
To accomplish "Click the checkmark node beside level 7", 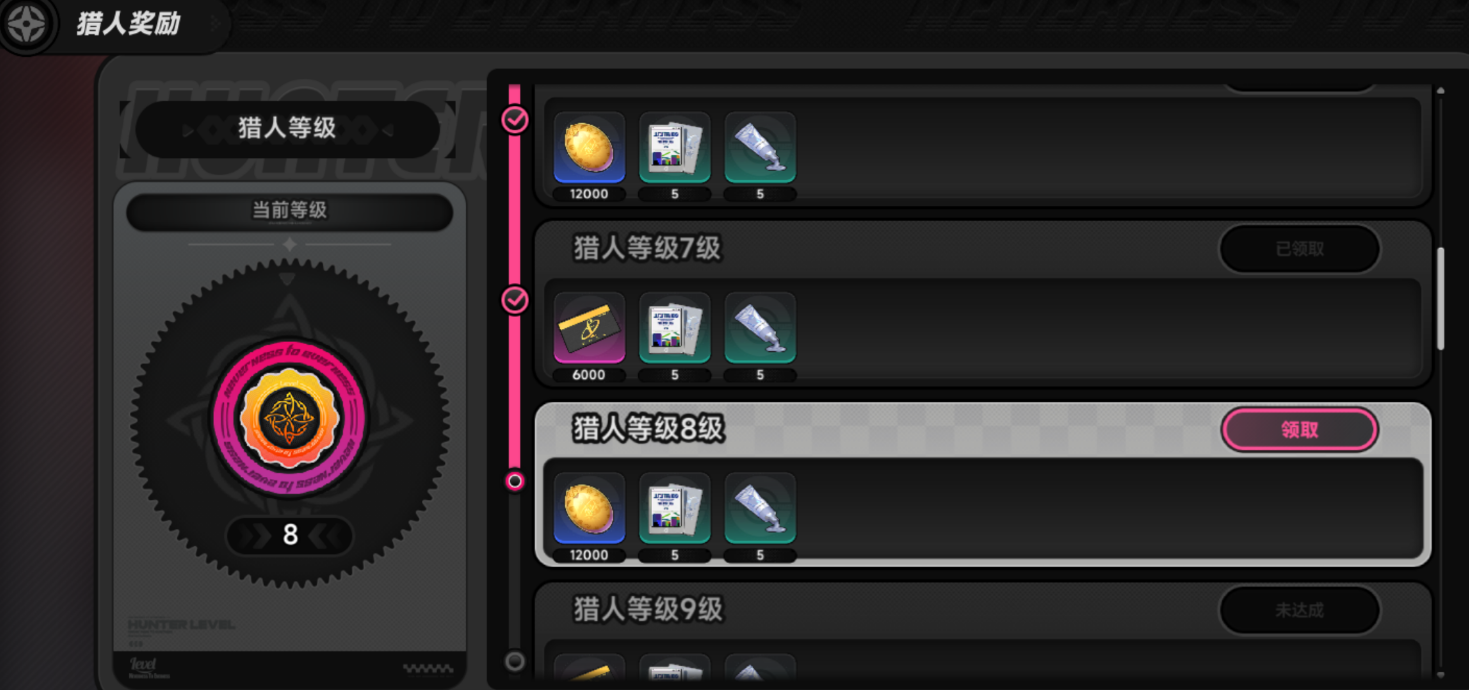I will (515, 299).
